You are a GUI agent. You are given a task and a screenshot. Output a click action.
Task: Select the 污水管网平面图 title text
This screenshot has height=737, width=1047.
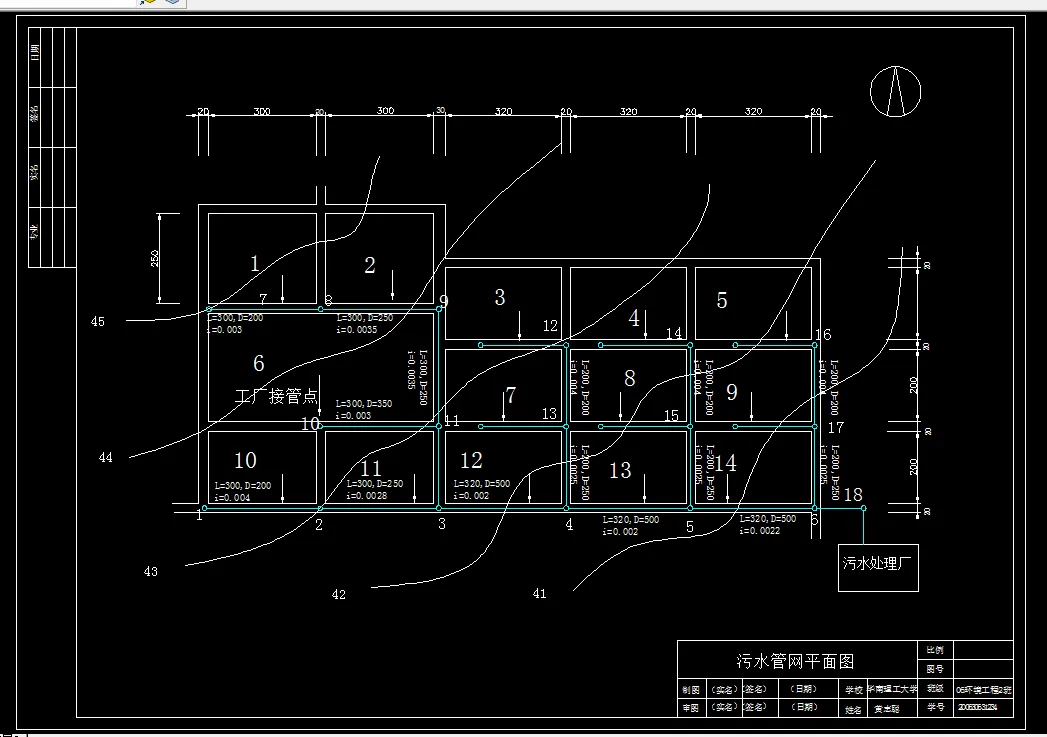tap(795, 662)
